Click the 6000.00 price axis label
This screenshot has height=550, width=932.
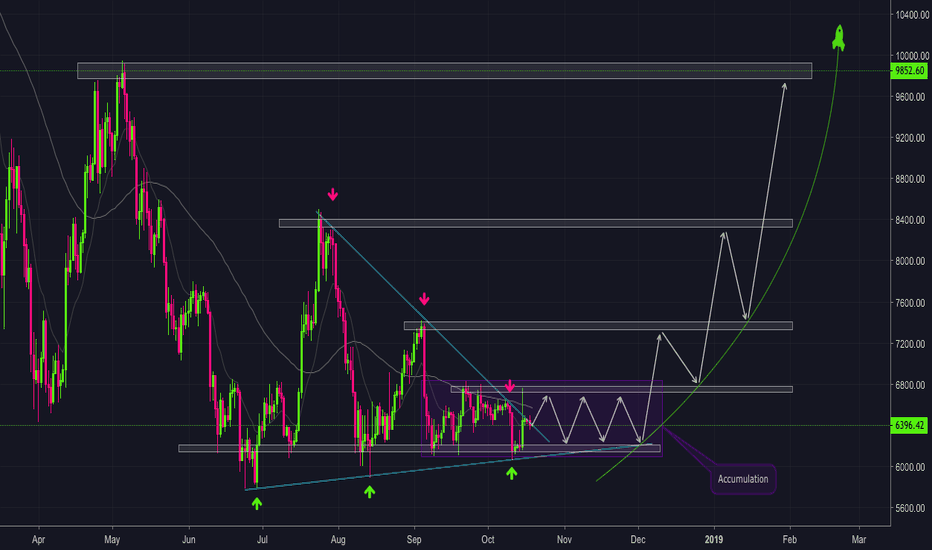point(910,467)
